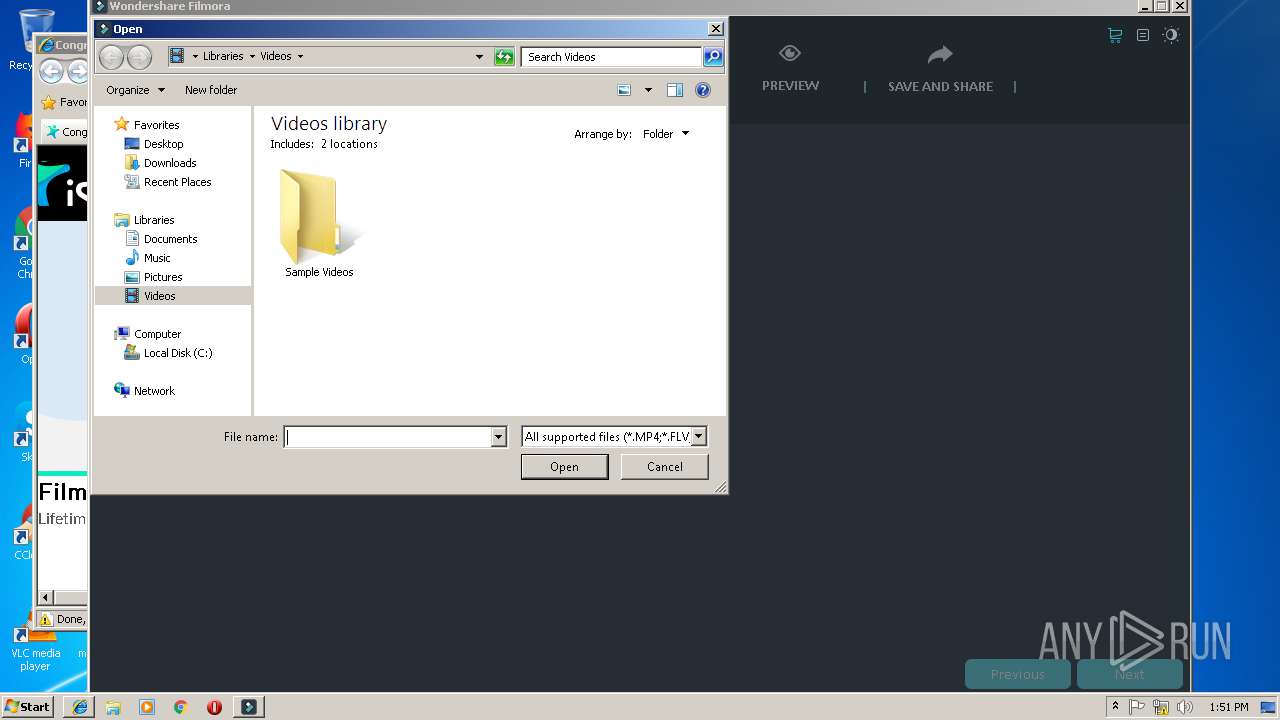
Task: Open the dialog Help icon
Action: [x=703, y=90]
